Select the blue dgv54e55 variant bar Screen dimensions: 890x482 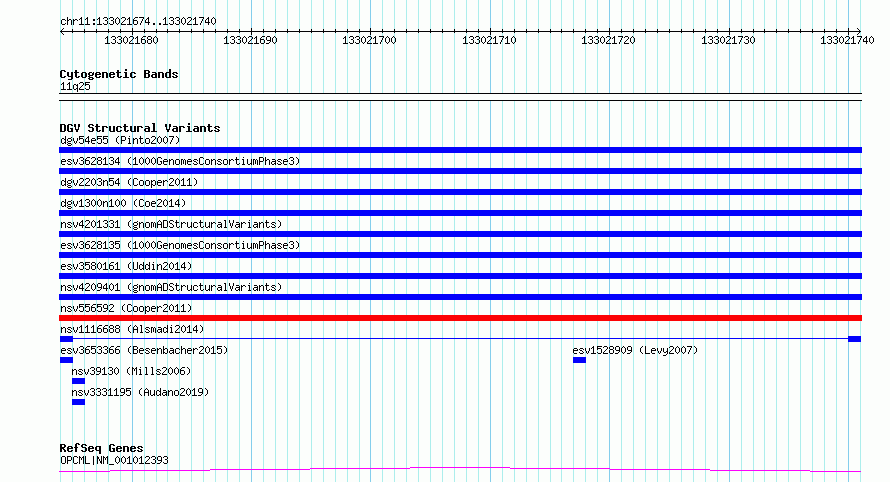[460, 150]
